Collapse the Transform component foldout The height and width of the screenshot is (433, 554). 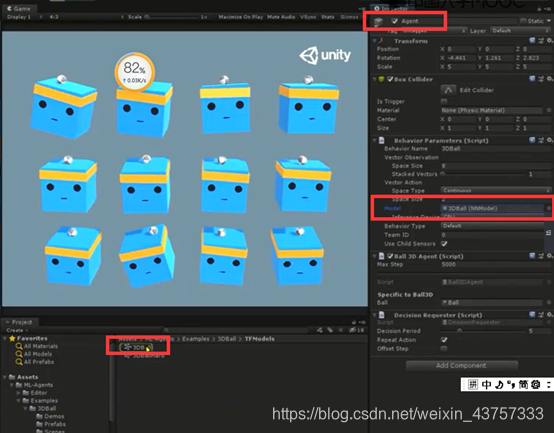(x=375, y=41)
